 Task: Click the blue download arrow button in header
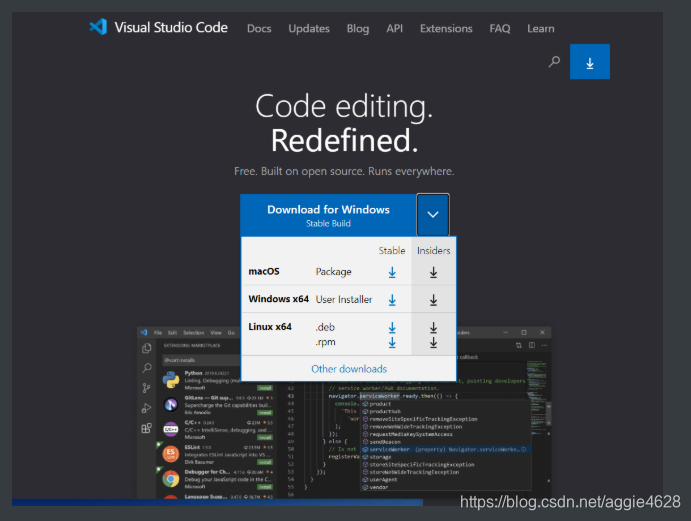(590, 61)
